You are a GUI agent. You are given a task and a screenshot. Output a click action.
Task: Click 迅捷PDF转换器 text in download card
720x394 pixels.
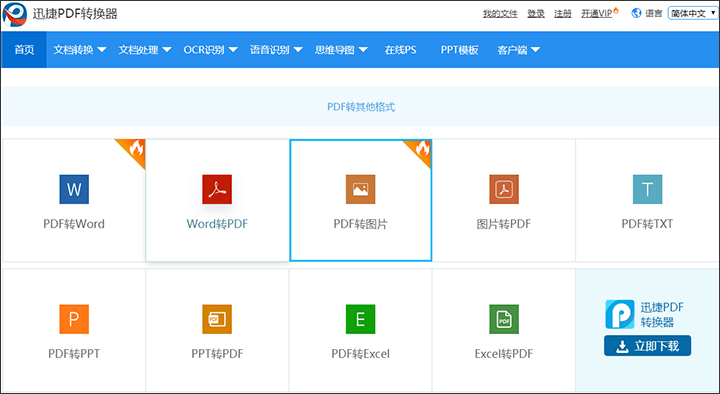(662, 315)
